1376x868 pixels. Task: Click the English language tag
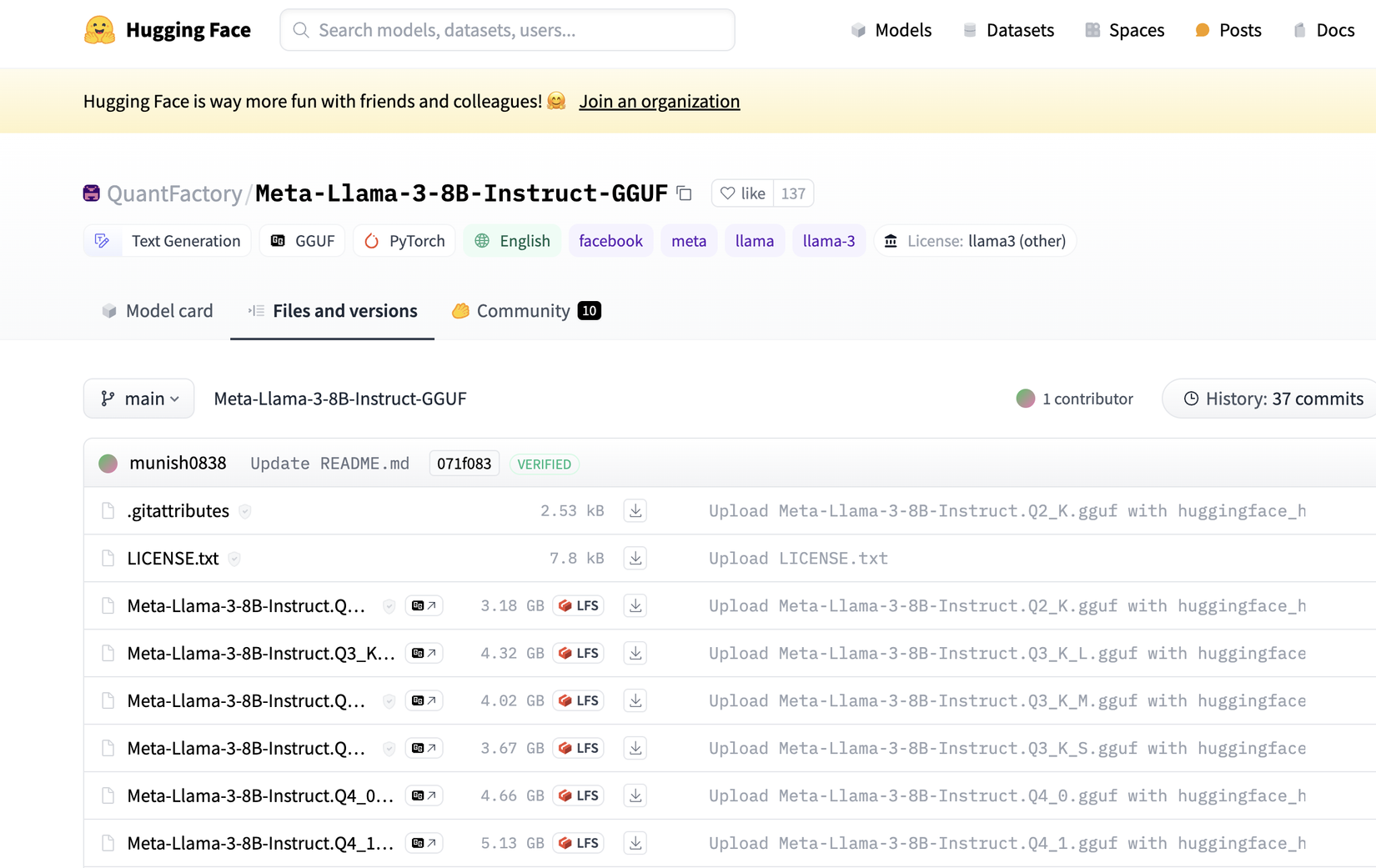click(x=513, y=241)
